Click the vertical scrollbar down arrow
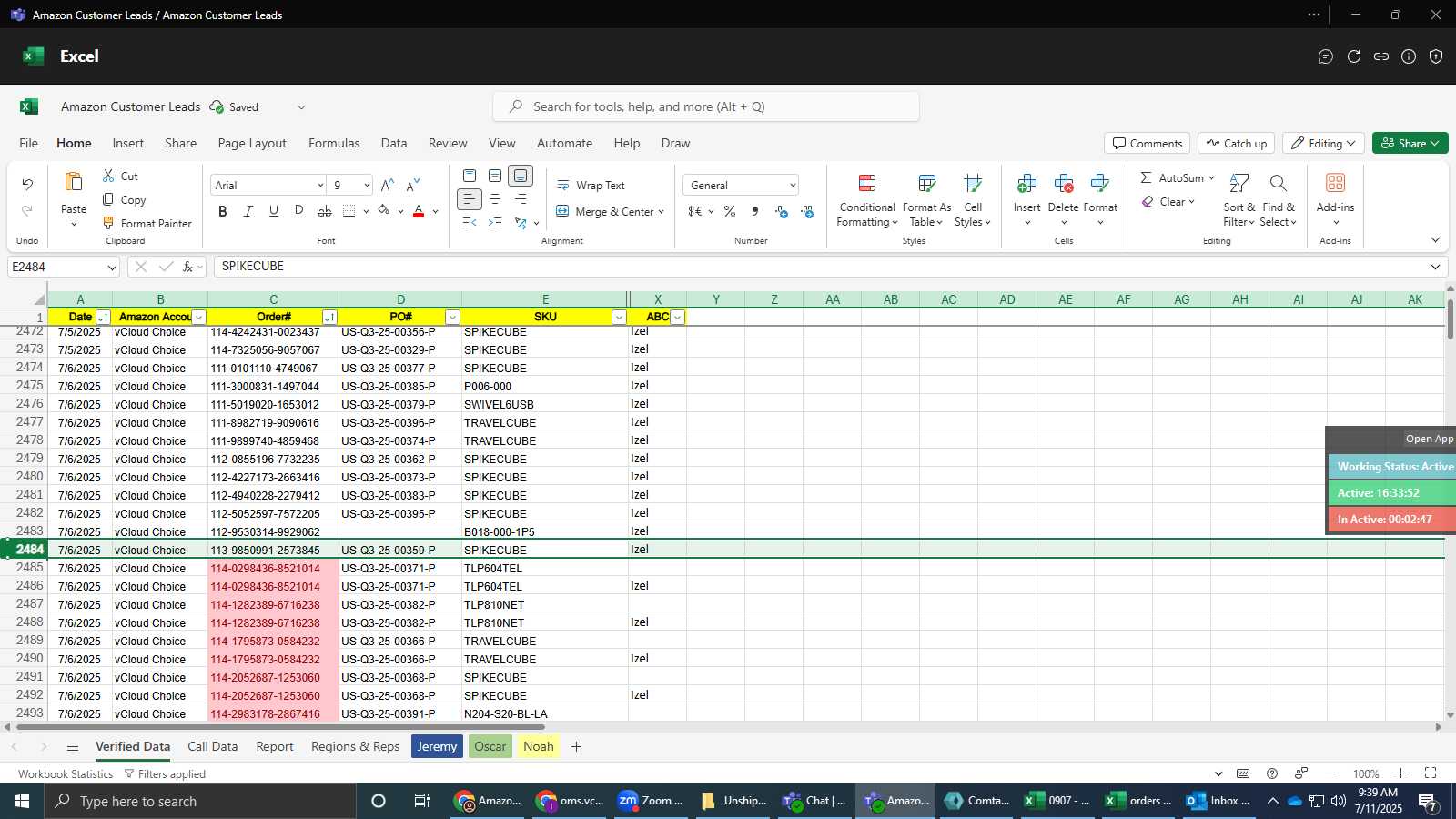Screen dimensions: 1456x819 point(1450,715)
